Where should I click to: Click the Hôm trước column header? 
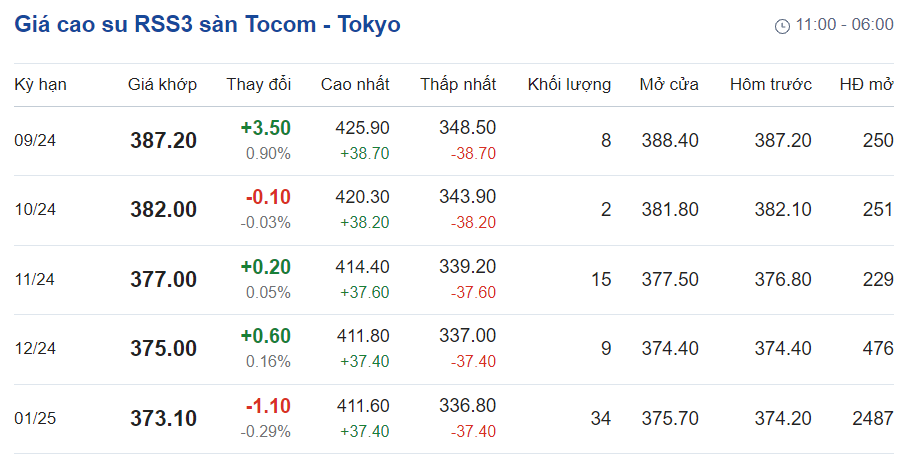click(771, 84)
